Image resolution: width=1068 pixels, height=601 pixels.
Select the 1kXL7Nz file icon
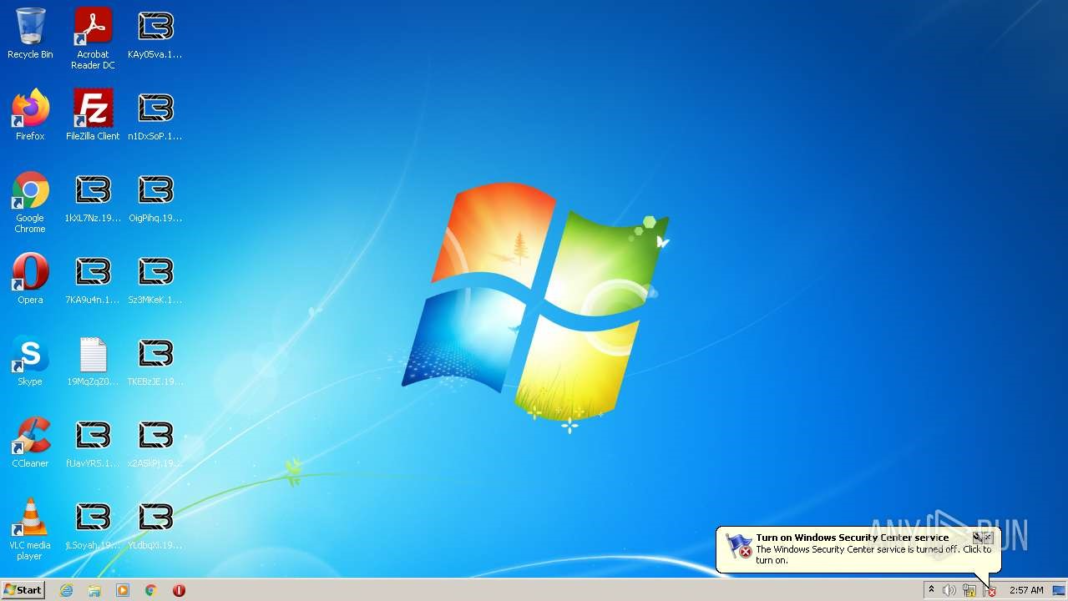[x=93, y=197]
